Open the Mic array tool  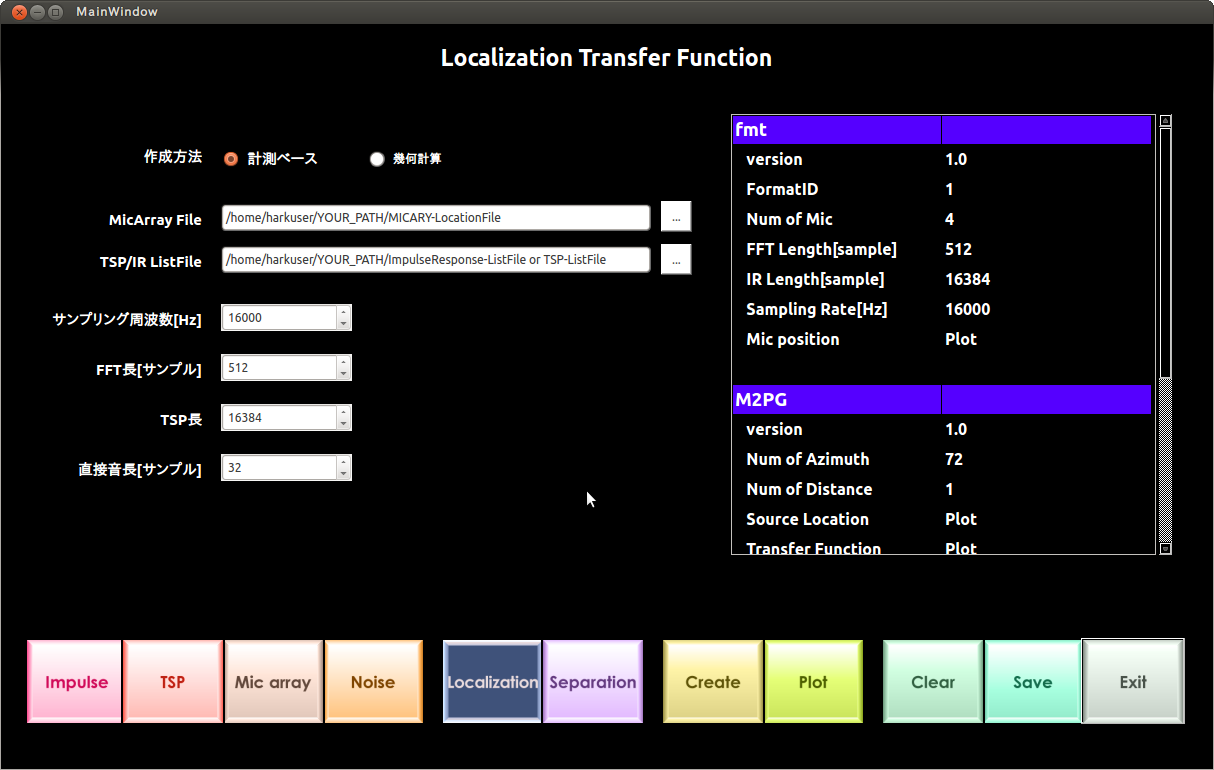(273, 681)
